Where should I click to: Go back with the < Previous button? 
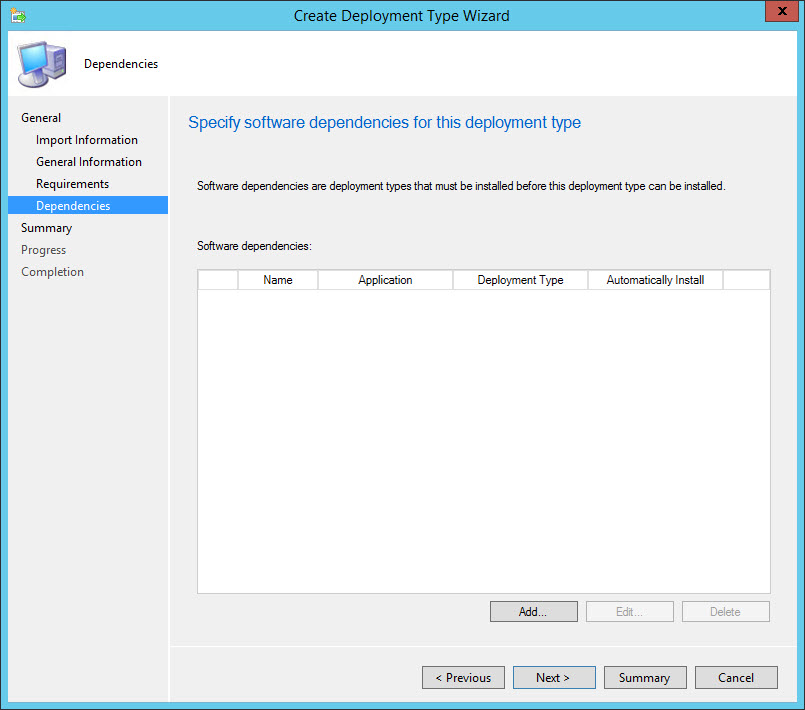(x=463, y=678)
